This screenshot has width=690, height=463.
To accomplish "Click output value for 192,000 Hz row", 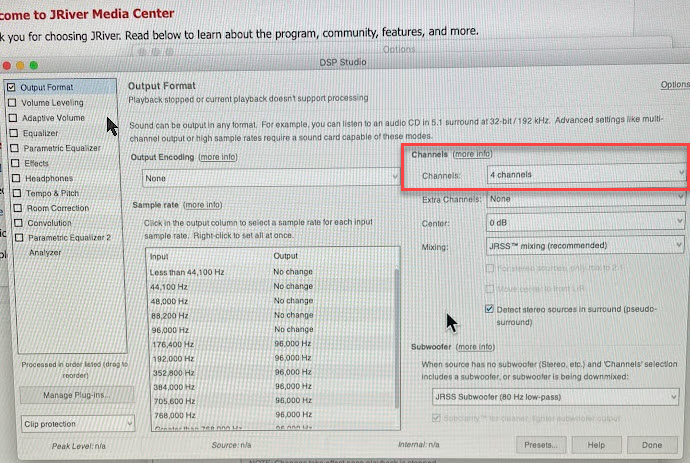I will pyautogui.click(x=293, y=358).
